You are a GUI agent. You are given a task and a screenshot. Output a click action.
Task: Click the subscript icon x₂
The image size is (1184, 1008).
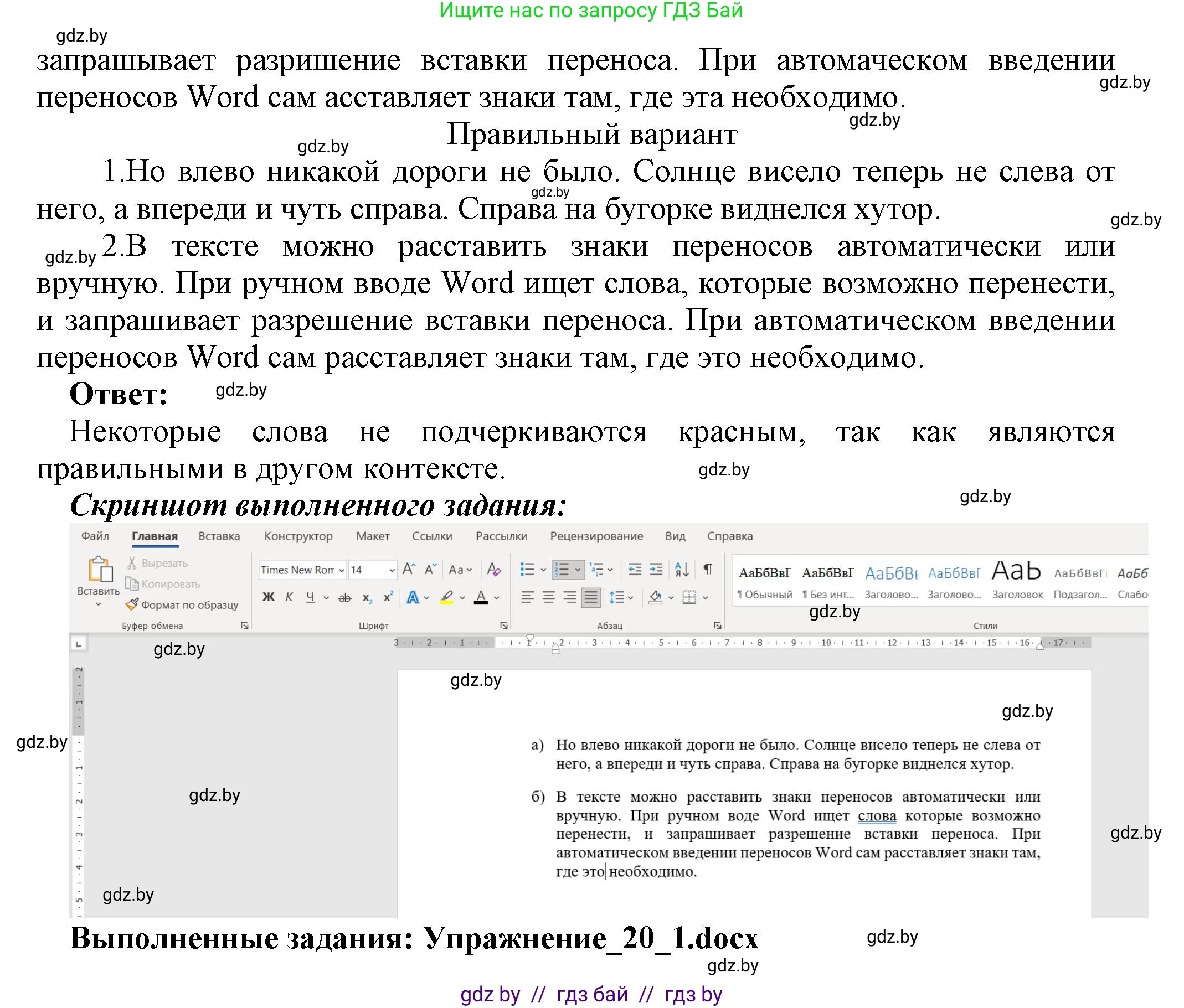coord(367,598)
